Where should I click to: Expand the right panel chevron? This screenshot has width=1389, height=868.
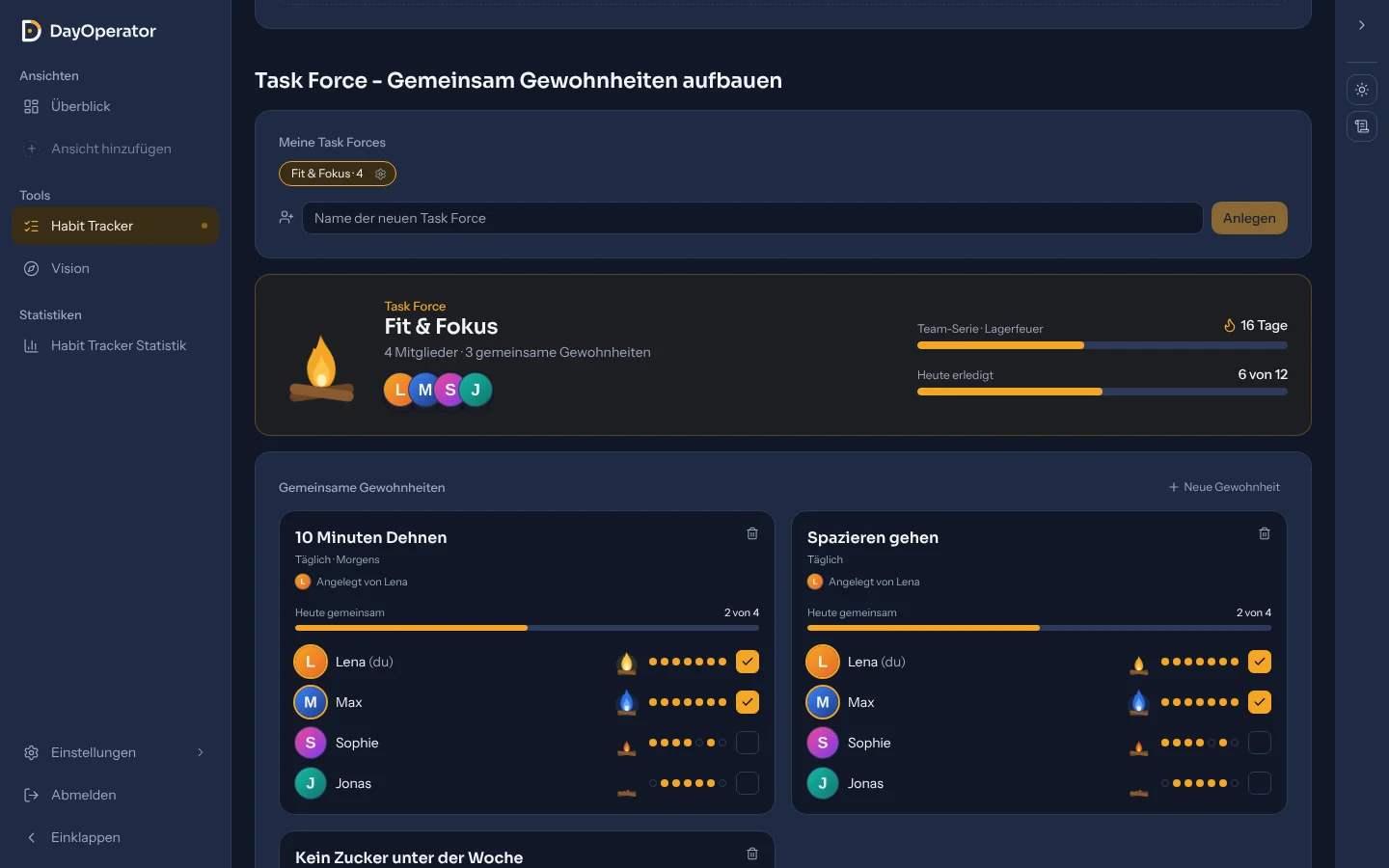point(1362,25)
